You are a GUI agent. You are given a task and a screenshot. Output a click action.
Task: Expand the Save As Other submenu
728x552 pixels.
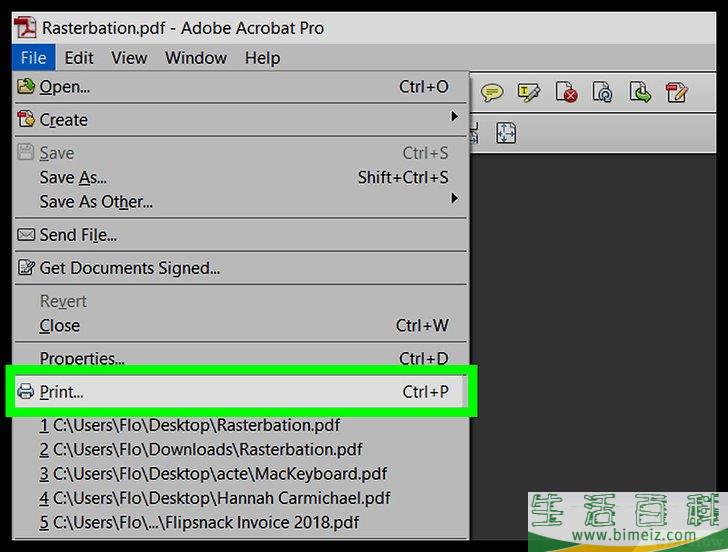click(x=240, y=201)
